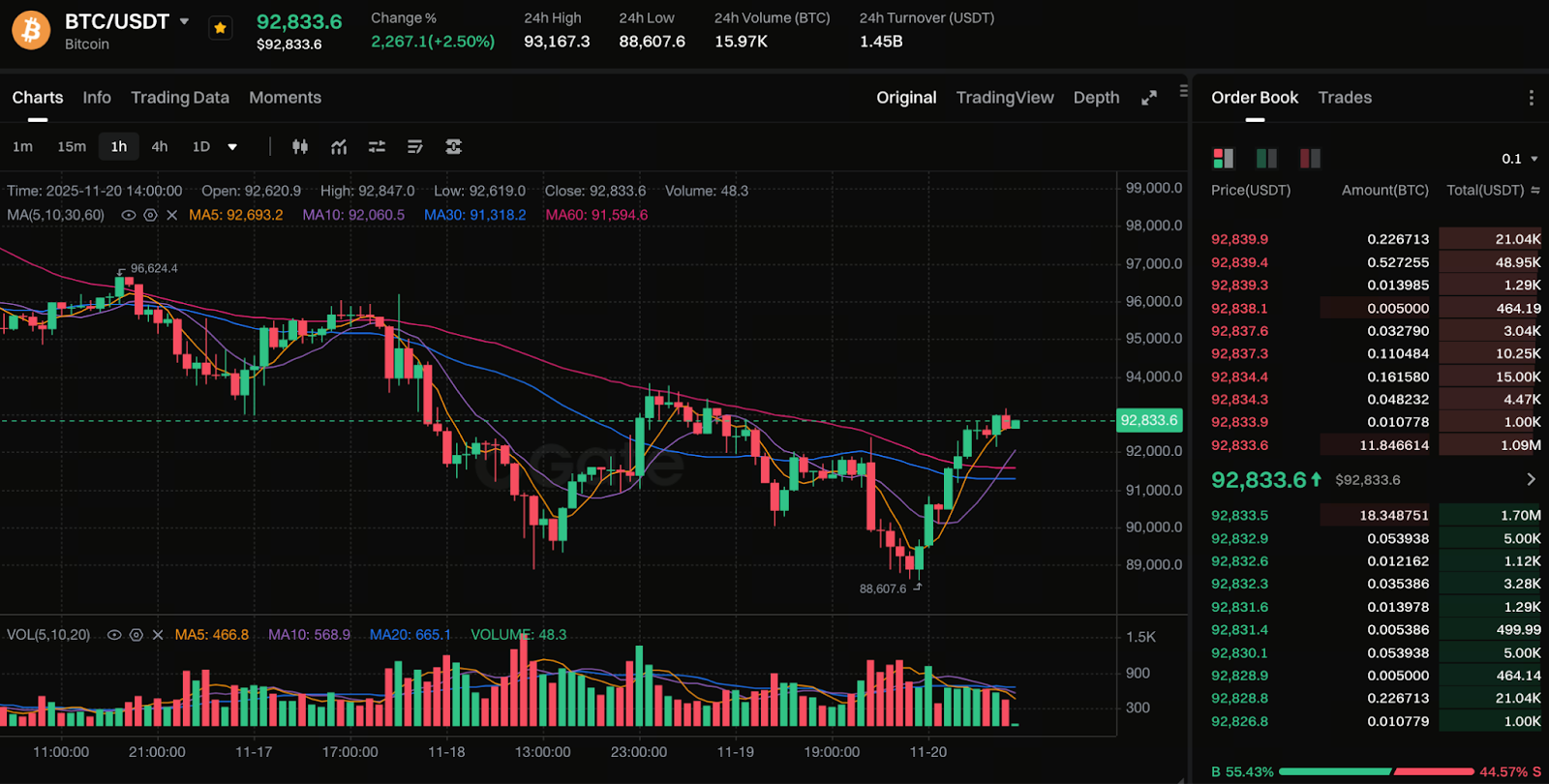
Task: Select the 4h timeframe
Action: pos(160,147)
